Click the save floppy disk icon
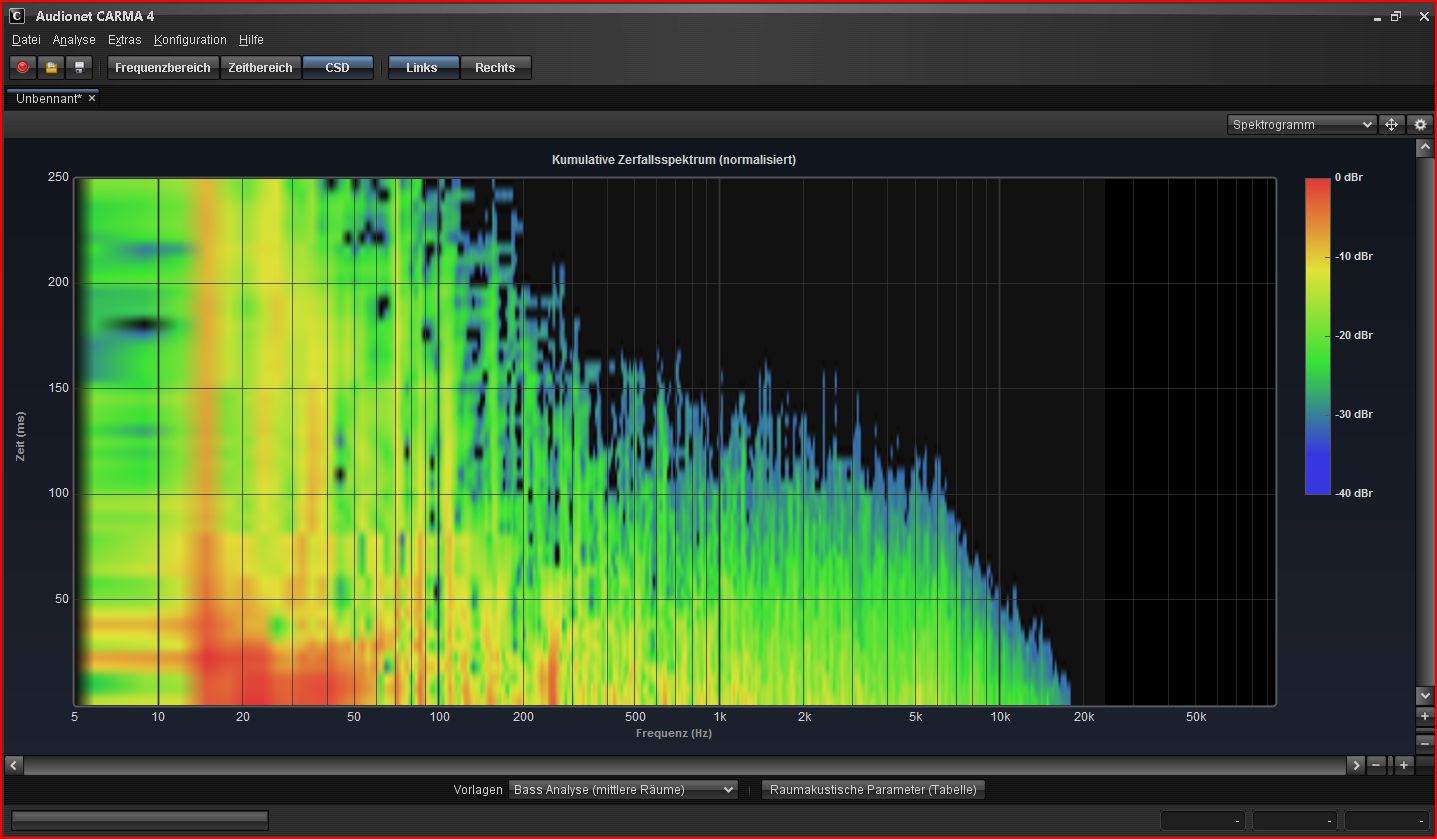Viewport: 1437px width, 839px height. point(79,68)
